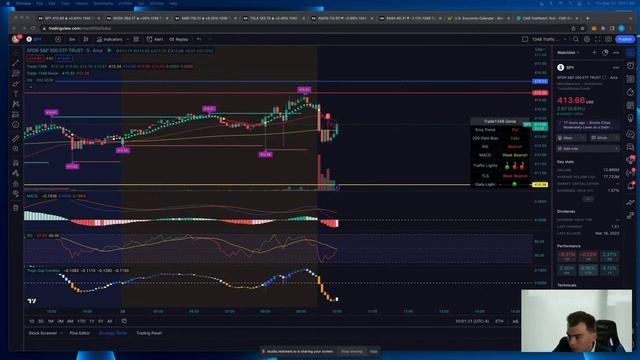Click the blue Publish button
The width and height of the screenshot is (640, 360).
624,39
